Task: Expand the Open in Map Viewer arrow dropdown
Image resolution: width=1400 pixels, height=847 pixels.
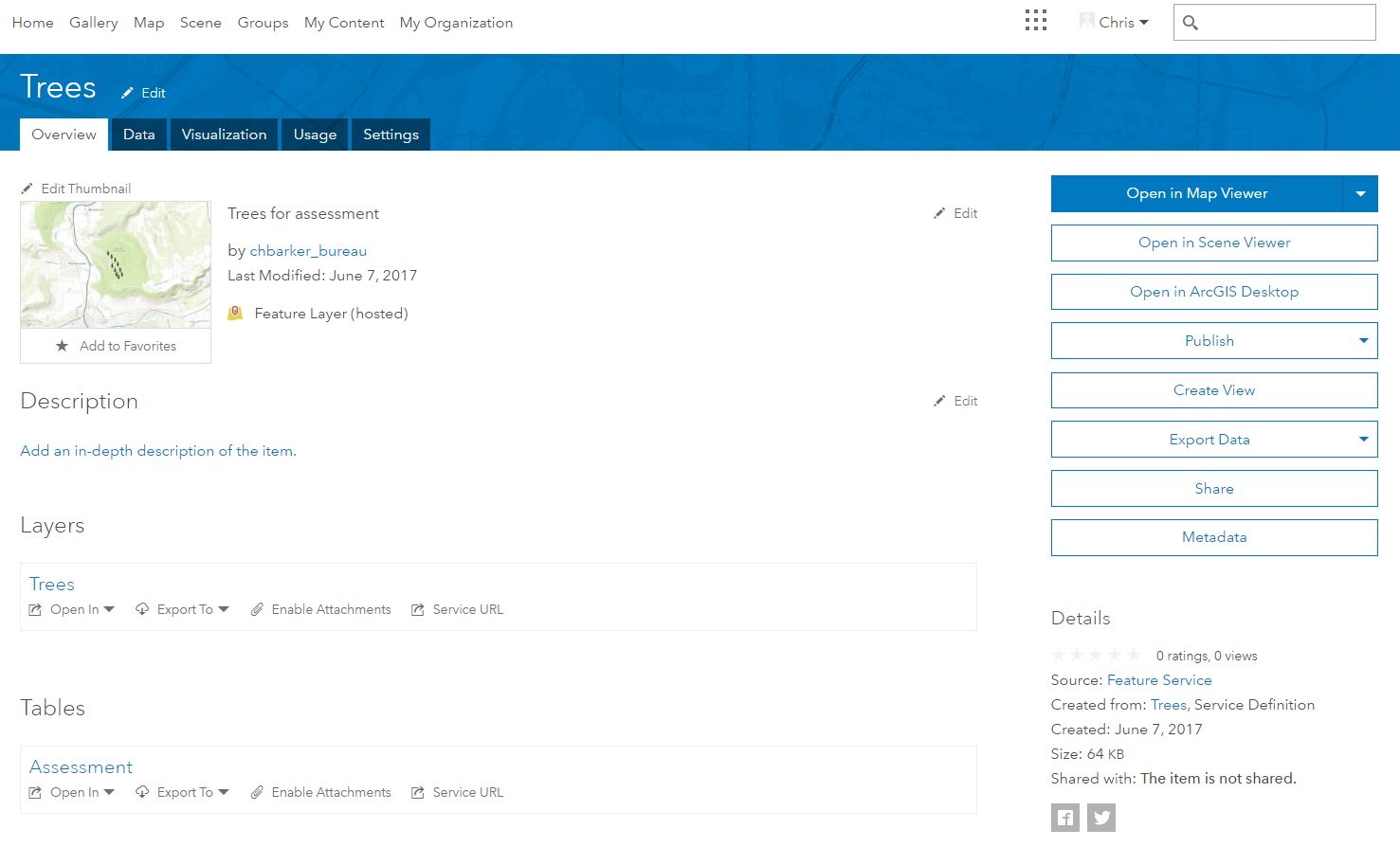Action: (x=1360, y=193)
